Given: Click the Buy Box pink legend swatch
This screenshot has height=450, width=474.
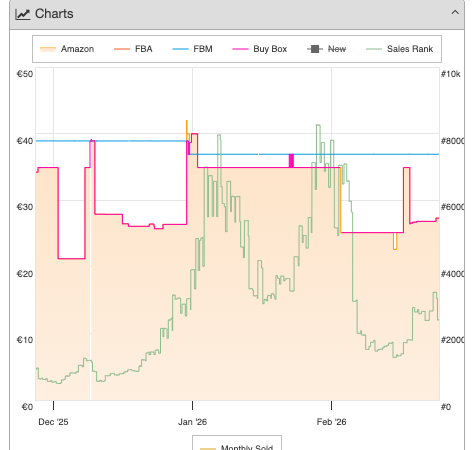Looking at the screenshot, I should click(240, 49).
